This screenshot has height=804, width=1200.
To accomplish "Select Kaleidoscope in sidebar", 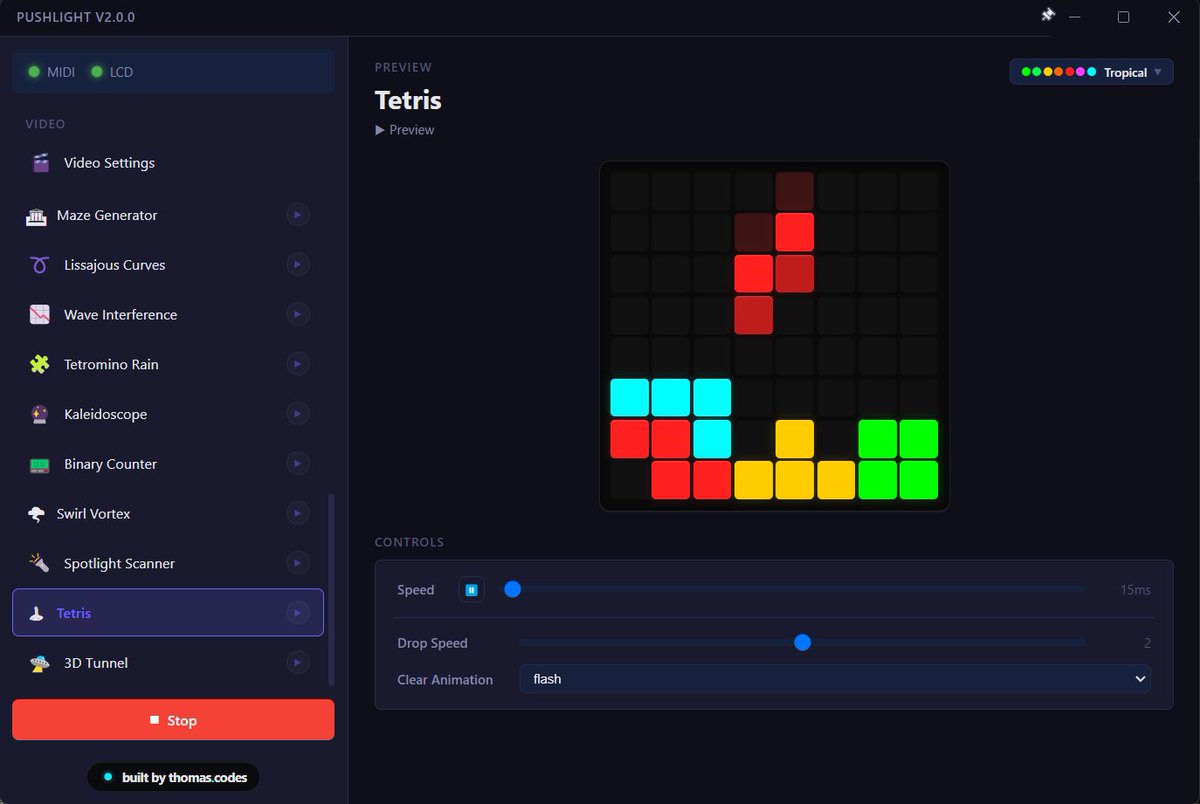I will pos(168,414).
